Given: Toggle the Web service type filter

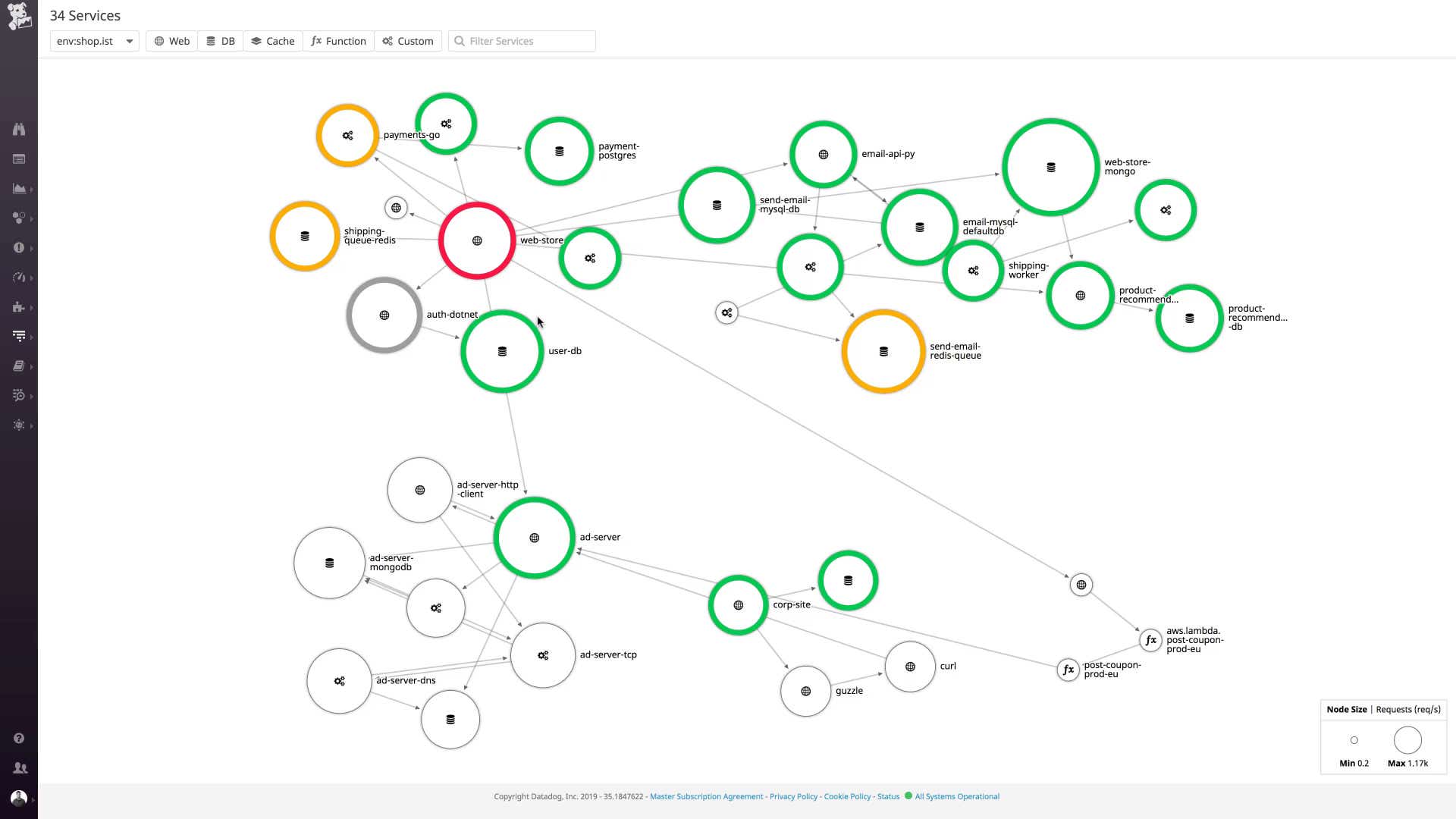Looking at the screenshot, I should [172, 41].
